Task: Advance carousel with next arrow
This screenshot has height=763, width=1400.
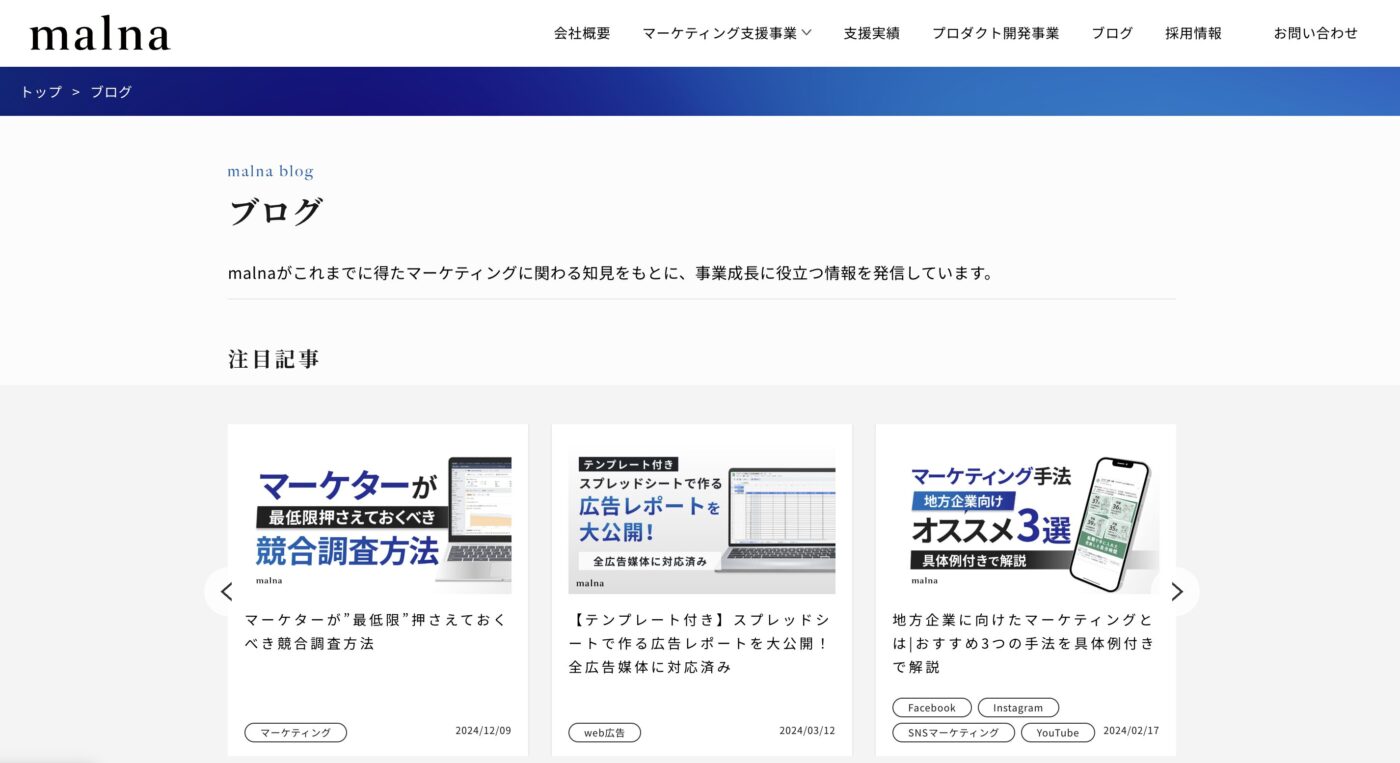Action: (1176, 591)
